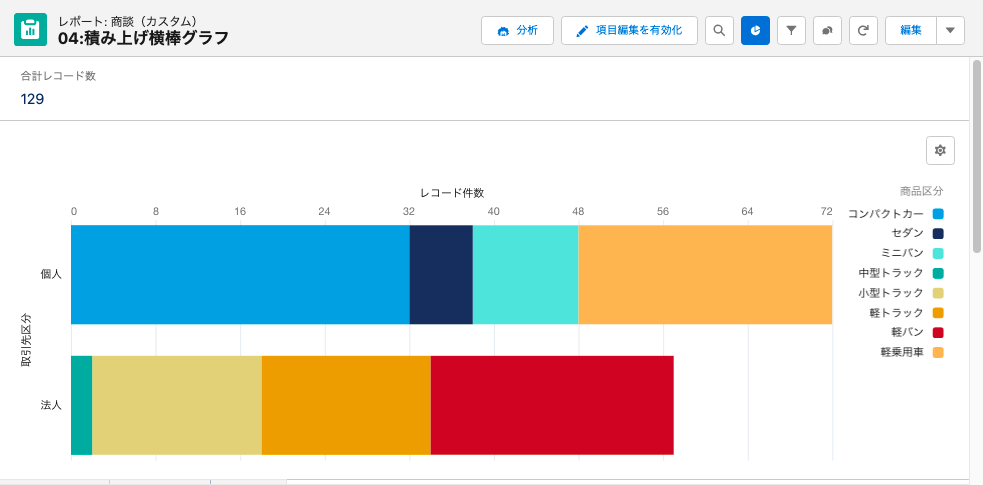Screen dimensions: 983x485
Task: Click the report type icon beside the title
Action: [30, 29]
